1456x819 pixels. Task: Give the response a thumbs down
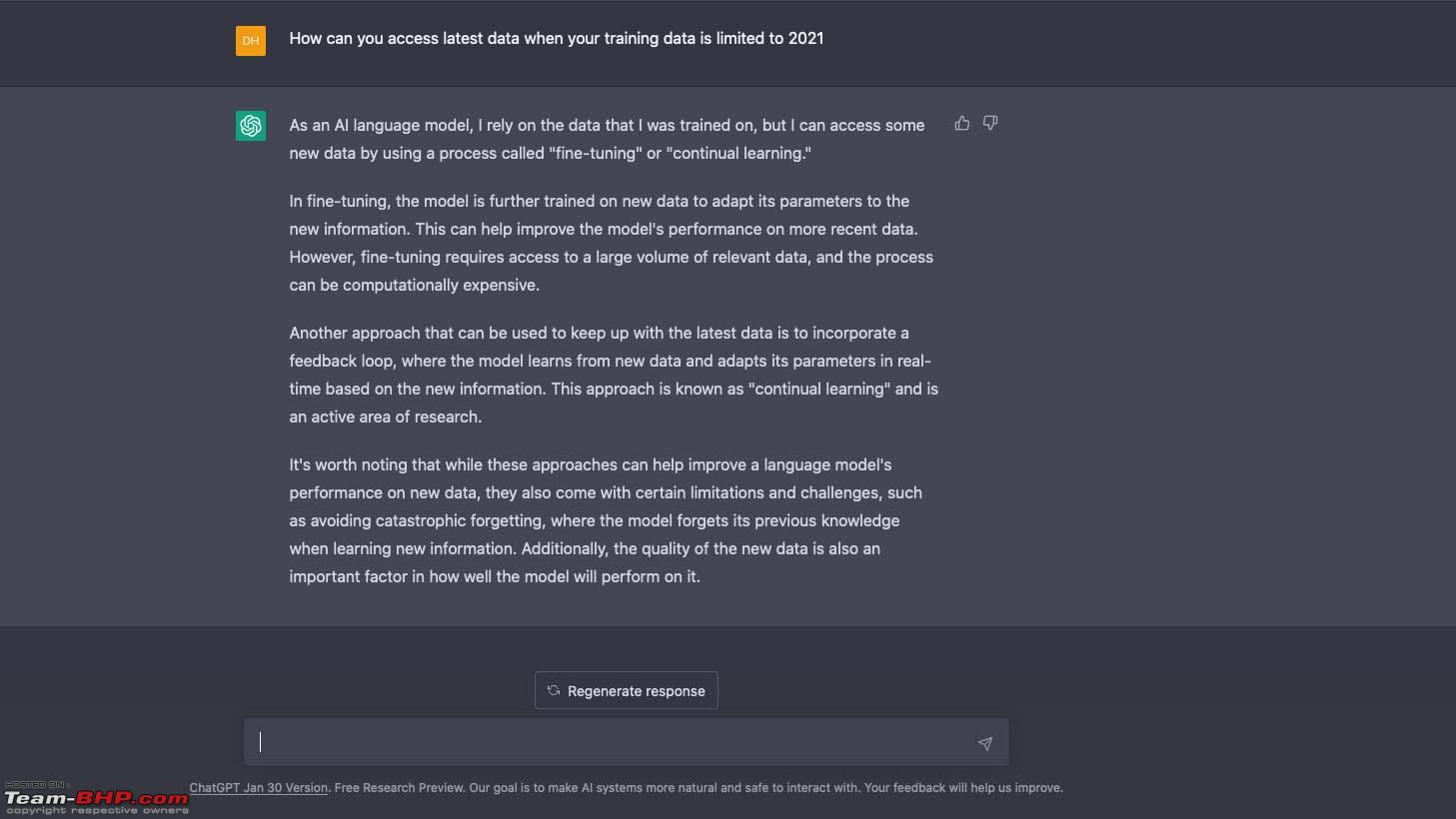(990, 123)
